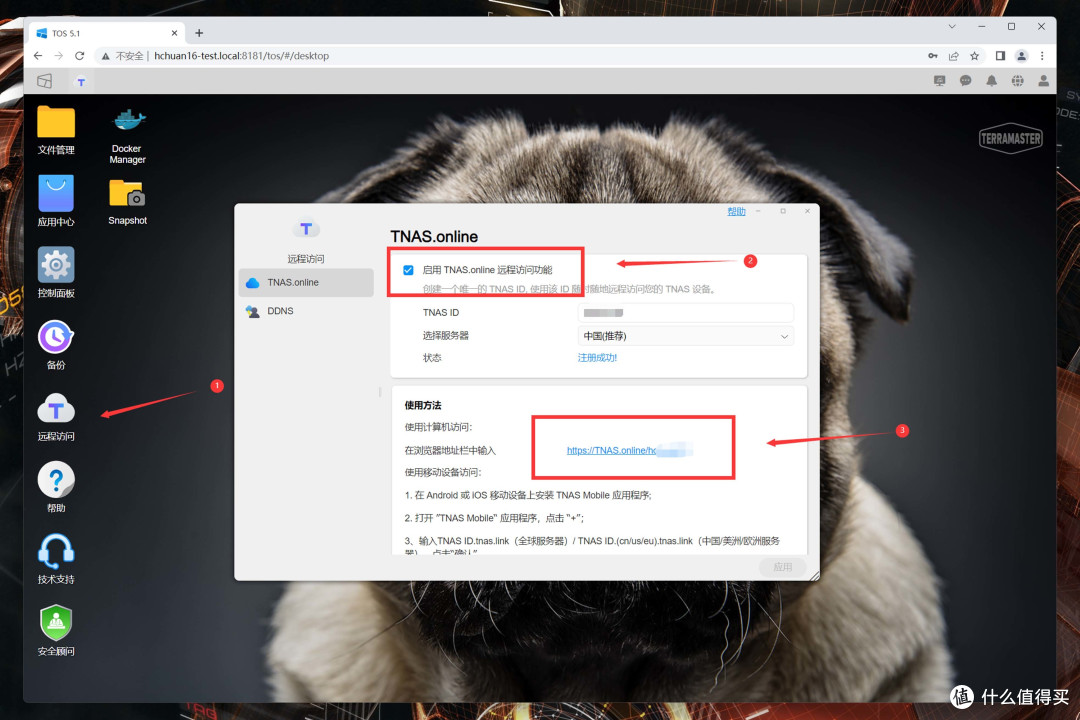Click the share page icon in the address bar
Viewport: 1080px width, 720px height.
point(953,56)
